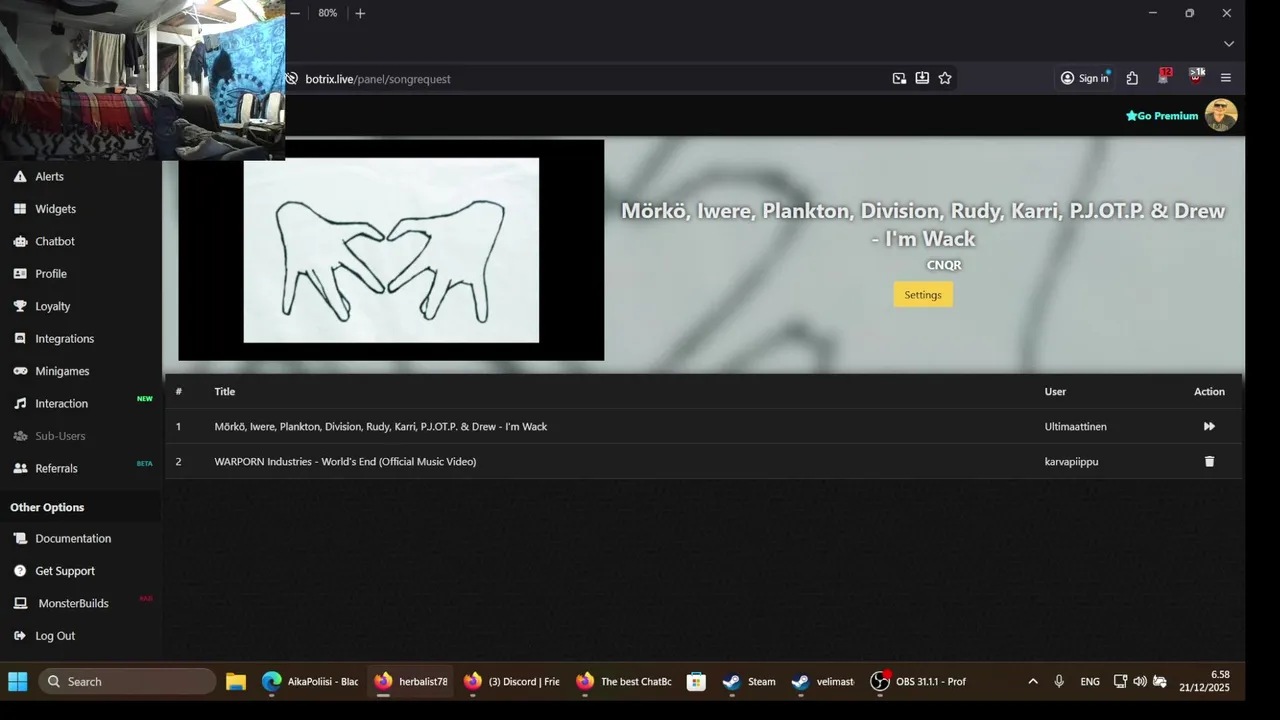This screenshot has width=1280, height=720.
Task: Click the user karvapiippu
Action: [x=1071, y=462]
